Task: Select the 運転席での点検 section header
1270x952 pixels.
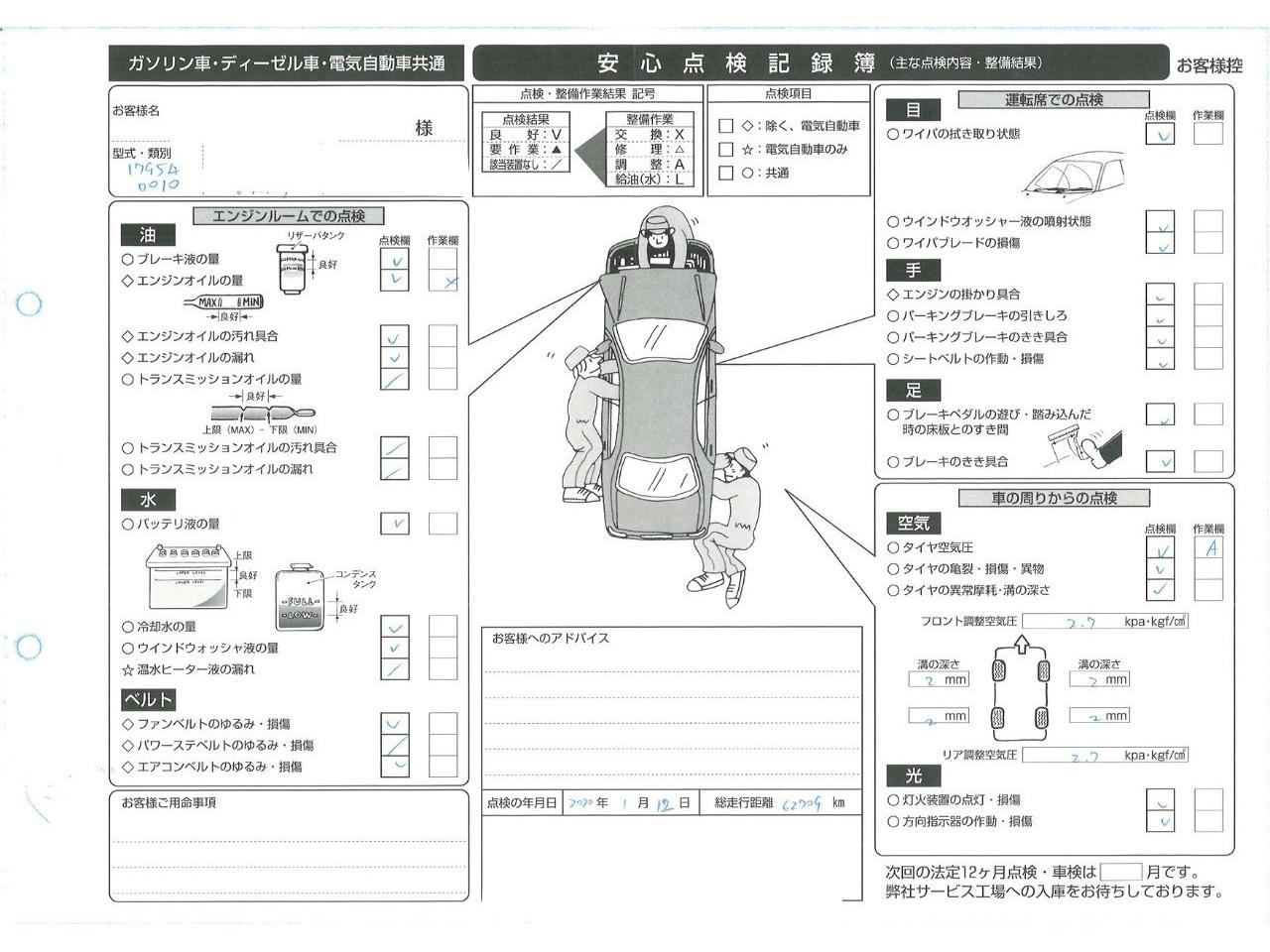Action: tap(1054, 100)
